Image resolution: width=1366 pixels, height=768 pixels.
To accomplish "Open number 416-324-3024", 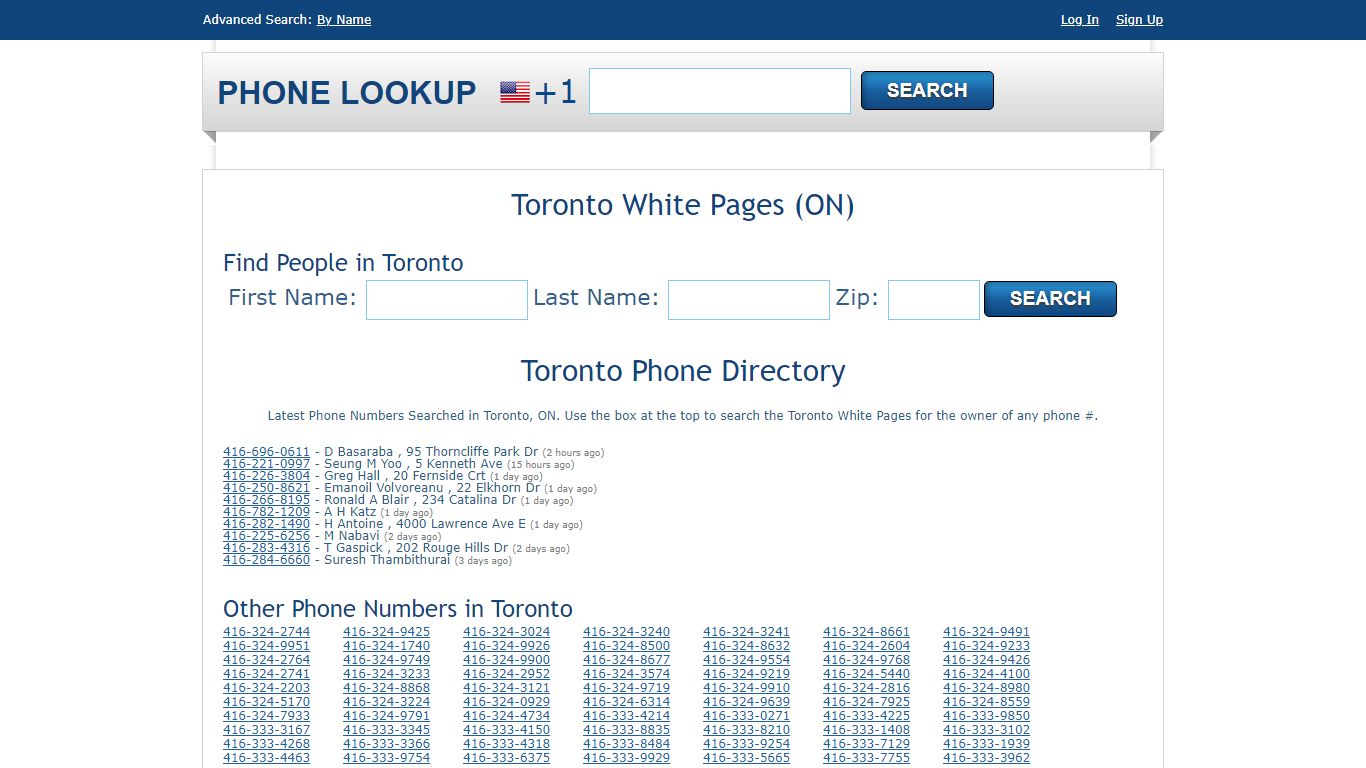I will 507,632.
